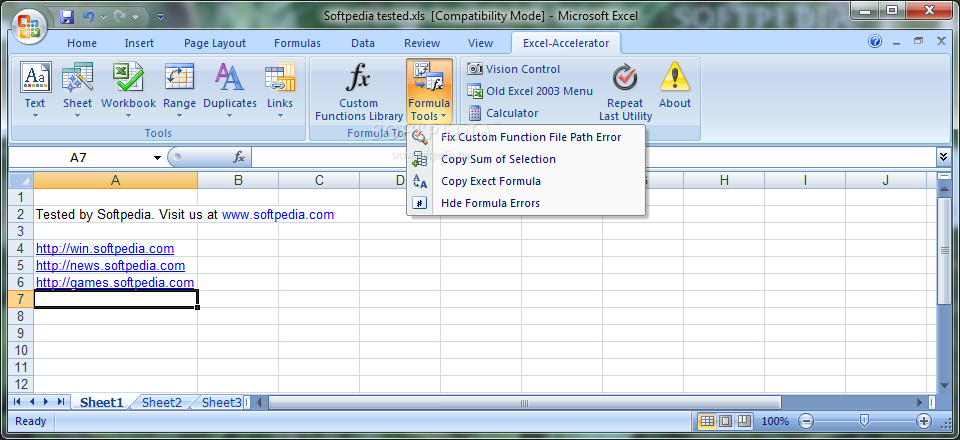Open the Formulas ribbon tab

click(298, 43)
